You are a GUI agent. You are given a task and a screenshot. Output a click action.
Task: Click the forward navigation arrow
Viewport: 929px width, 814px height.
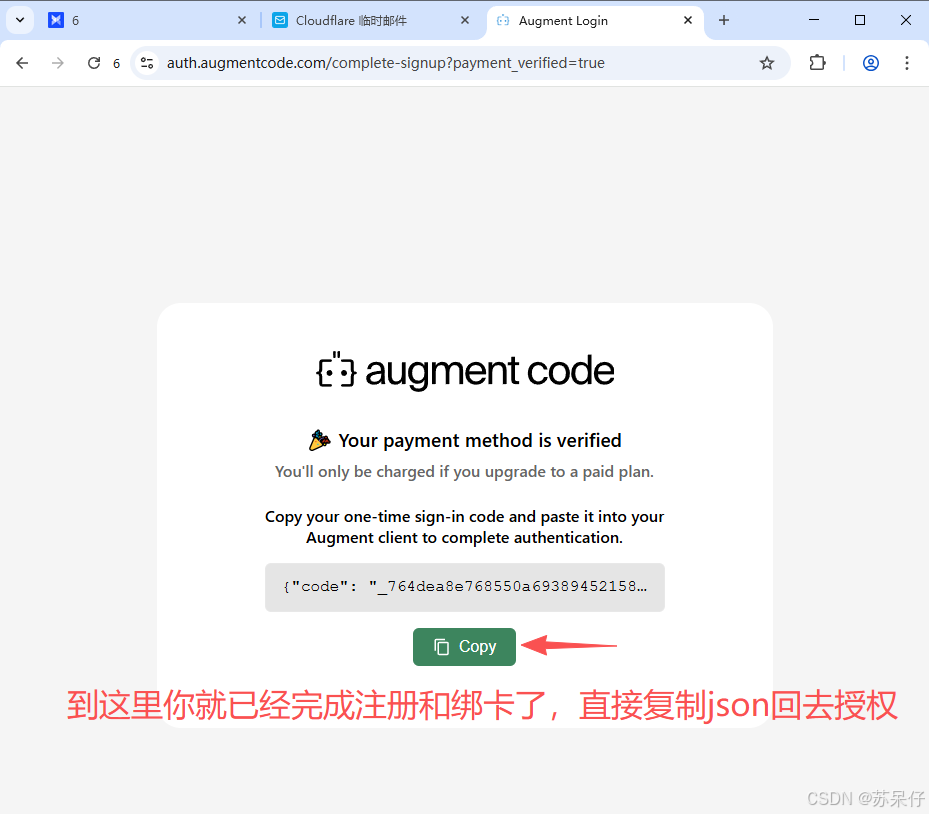57,63
